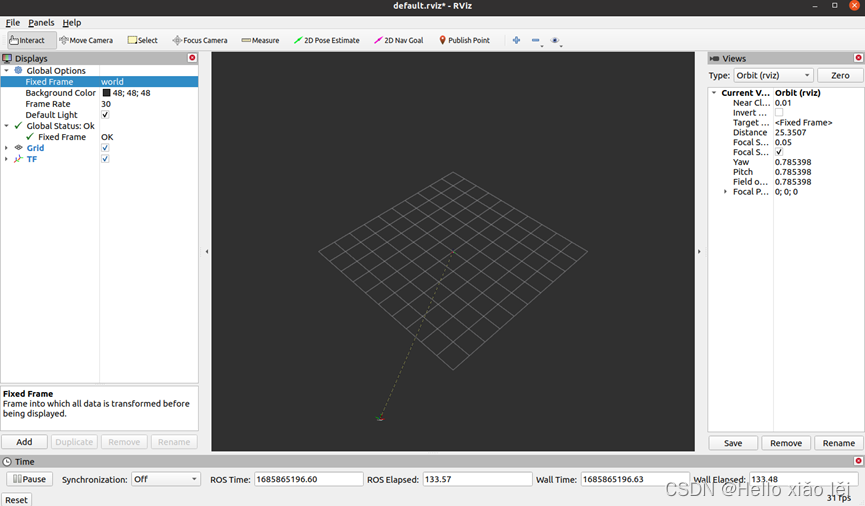865x506 pixels.
Task: Click the Add display button
Action: [x=24, y=442]
